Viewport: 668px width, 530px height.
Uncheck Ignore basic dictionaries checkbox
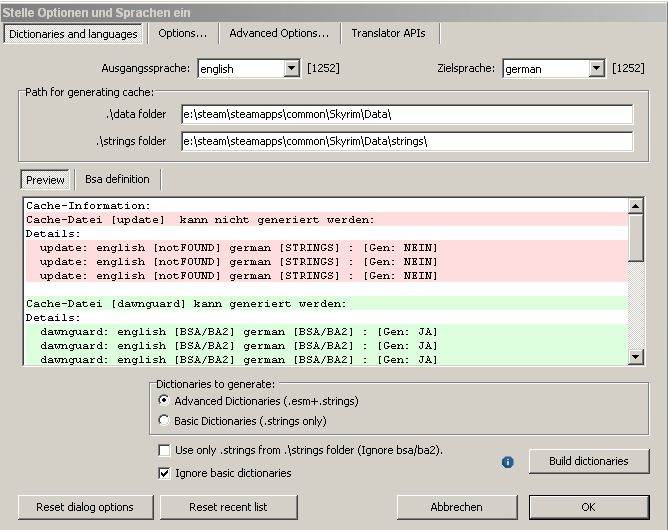tap(165, 473)
